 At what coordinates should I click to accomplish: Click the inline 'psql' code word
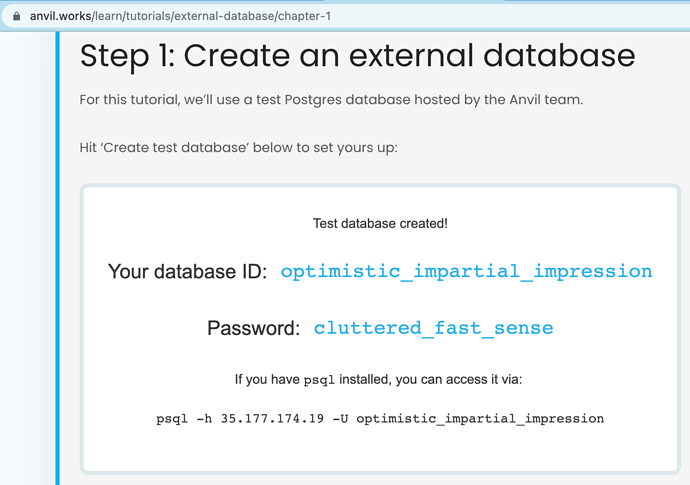click(x=319, y=380)
